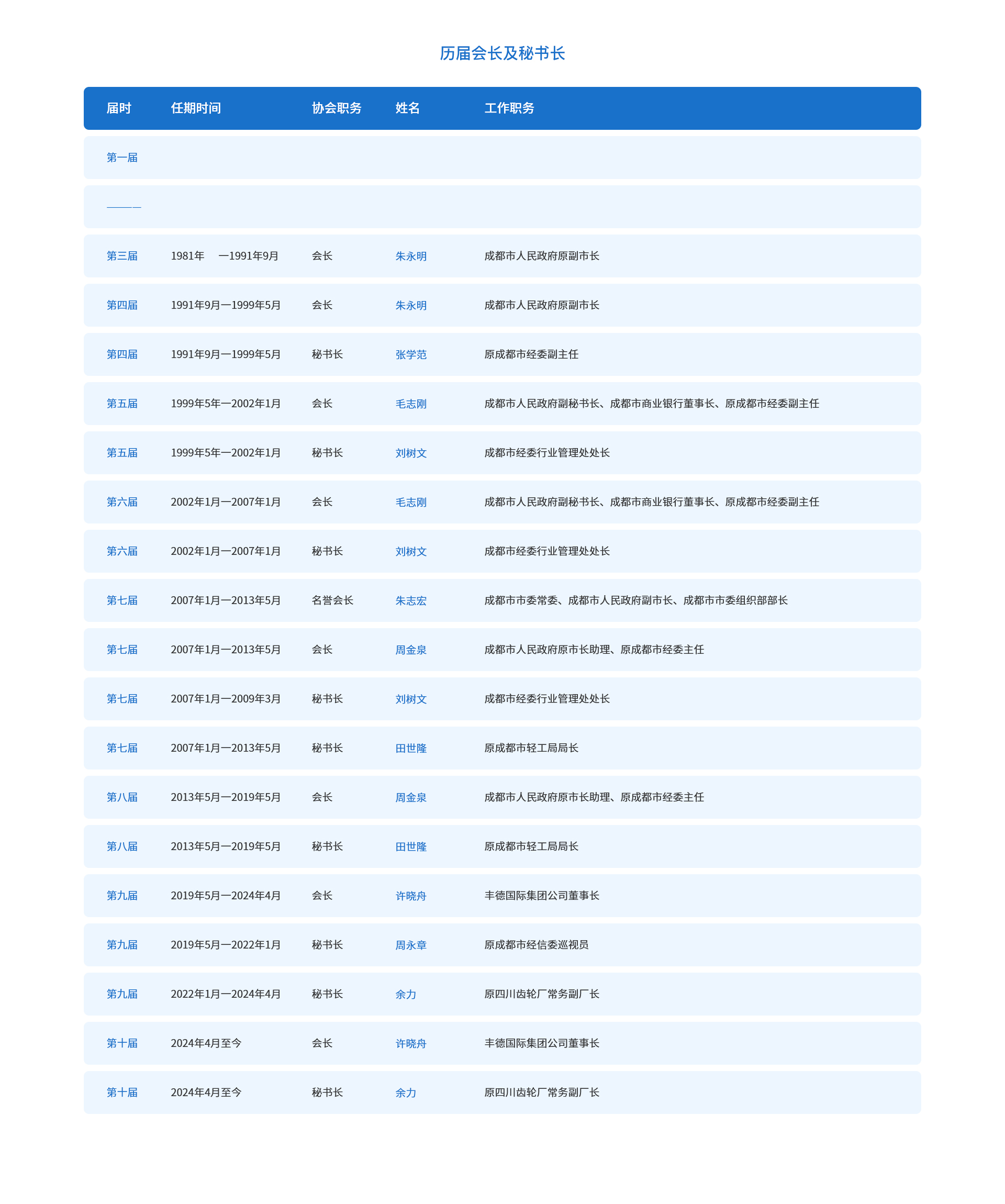Click the 名誉会长 position cell
The image size is (1005, 1204).
click(x=332, y=601)
